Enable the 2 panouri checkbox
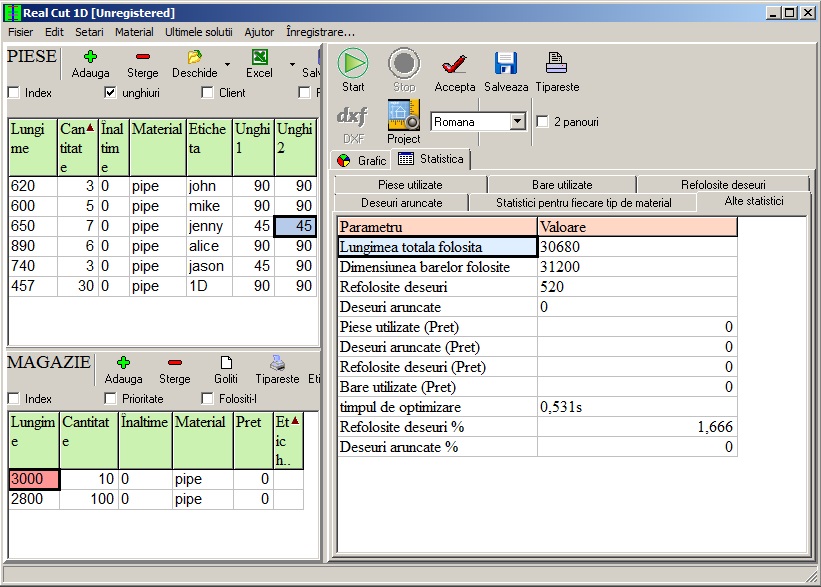821x587 pixels. click(543, 122)
